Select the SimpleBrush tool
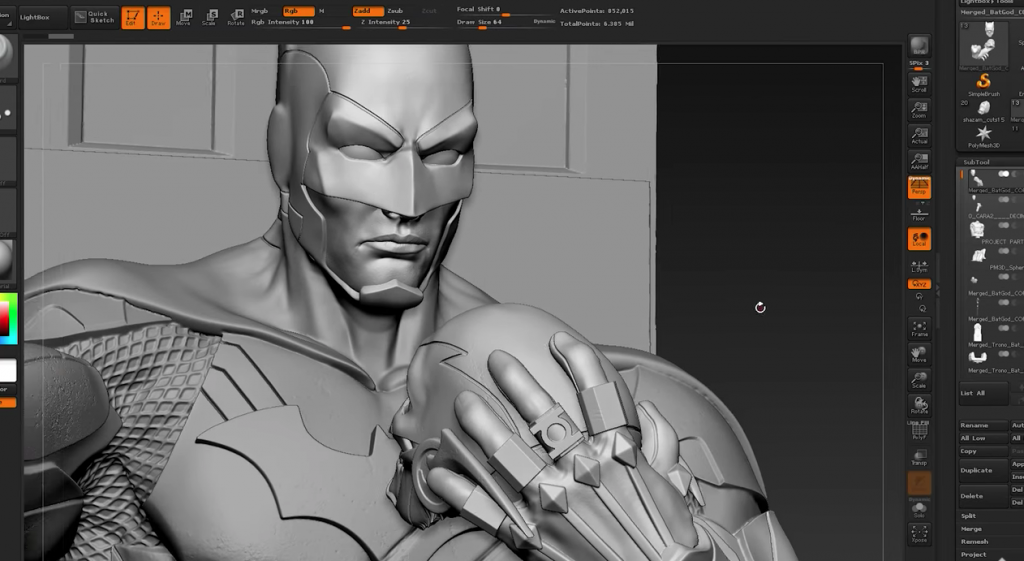The width and height of the screenshot is (1024, 561). coord(984,84)
